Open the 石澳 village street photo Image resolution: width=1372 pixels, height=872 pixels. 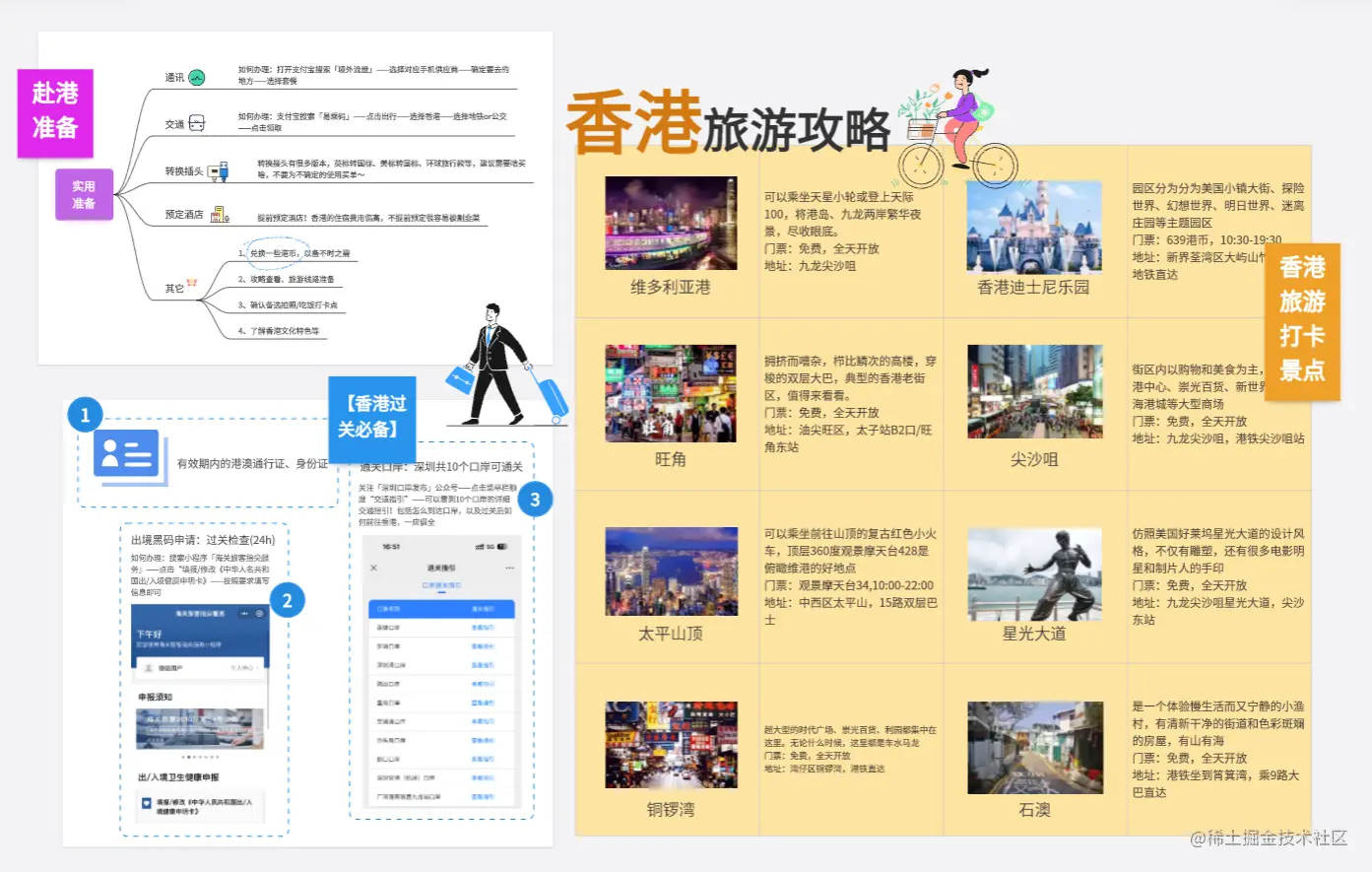(x=1035, y=747)
